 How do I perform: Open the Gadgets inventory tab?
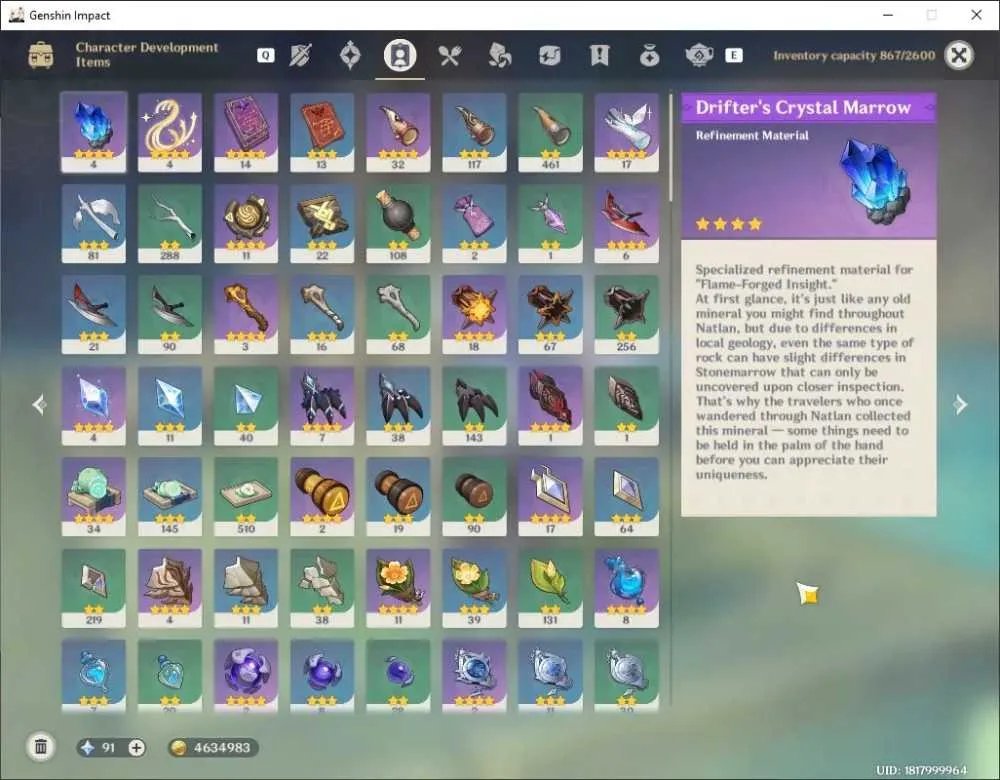point(549,56)
